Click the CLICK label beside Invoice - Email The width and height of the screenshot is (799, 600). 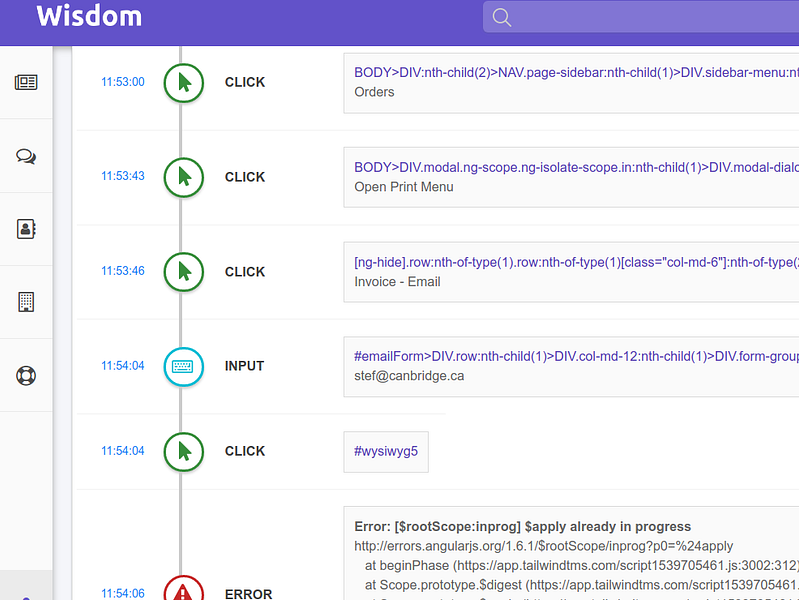coord(245,272)
